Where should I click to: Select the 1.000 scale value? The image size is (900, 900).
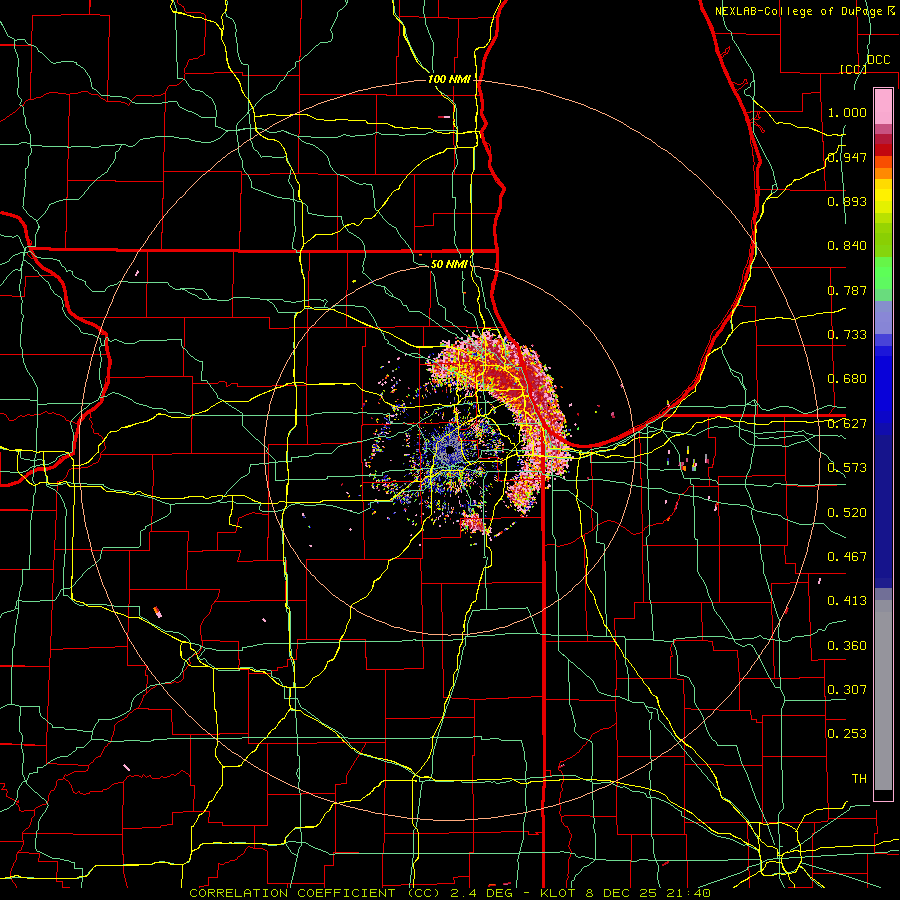[x=847, y=112]
